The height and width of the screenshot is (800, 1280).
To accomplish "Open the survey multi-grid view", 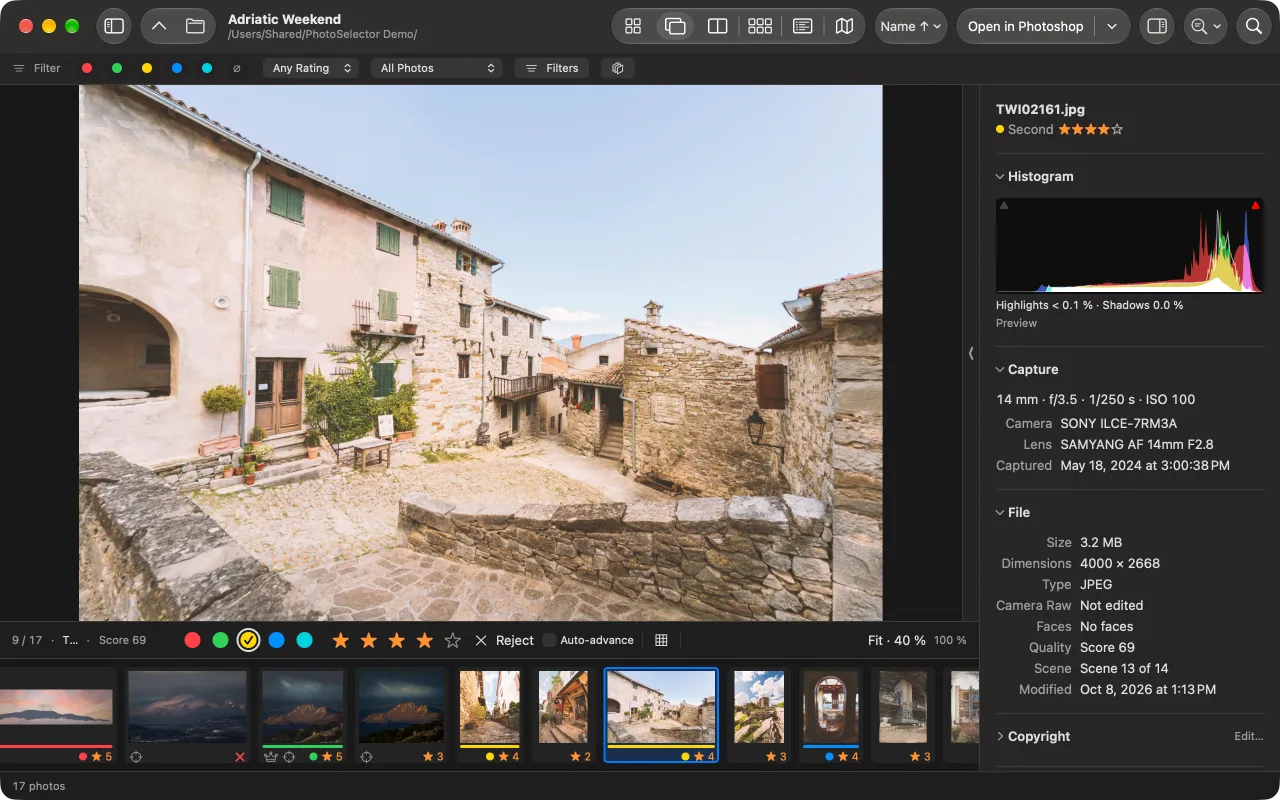I will 760,26.
